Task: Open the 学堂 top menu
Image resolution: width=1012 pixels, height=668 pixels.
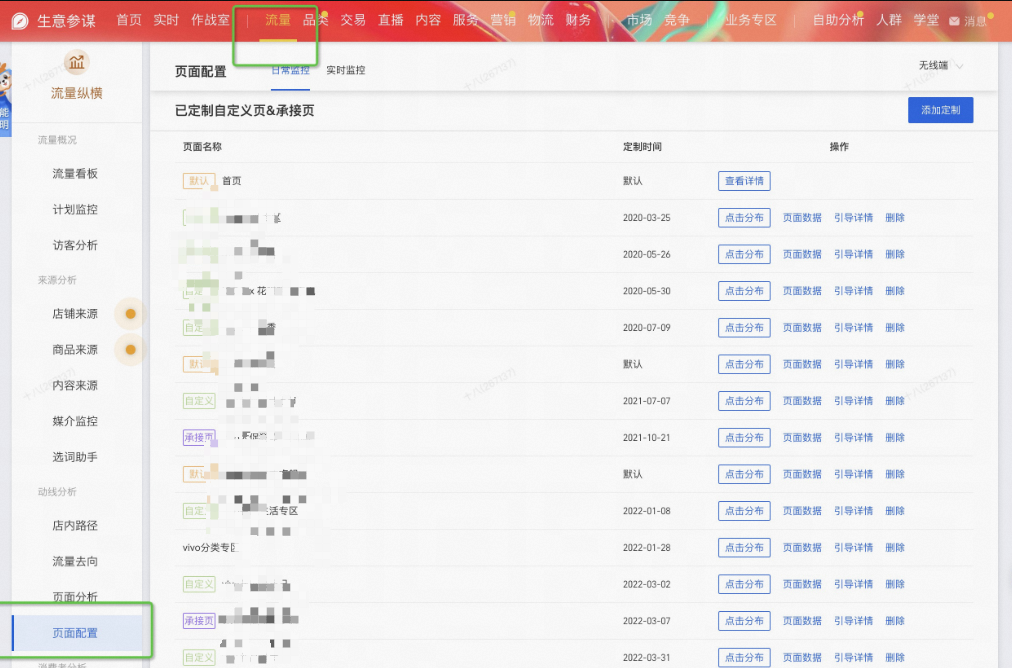Action: (x=926, y=20)
